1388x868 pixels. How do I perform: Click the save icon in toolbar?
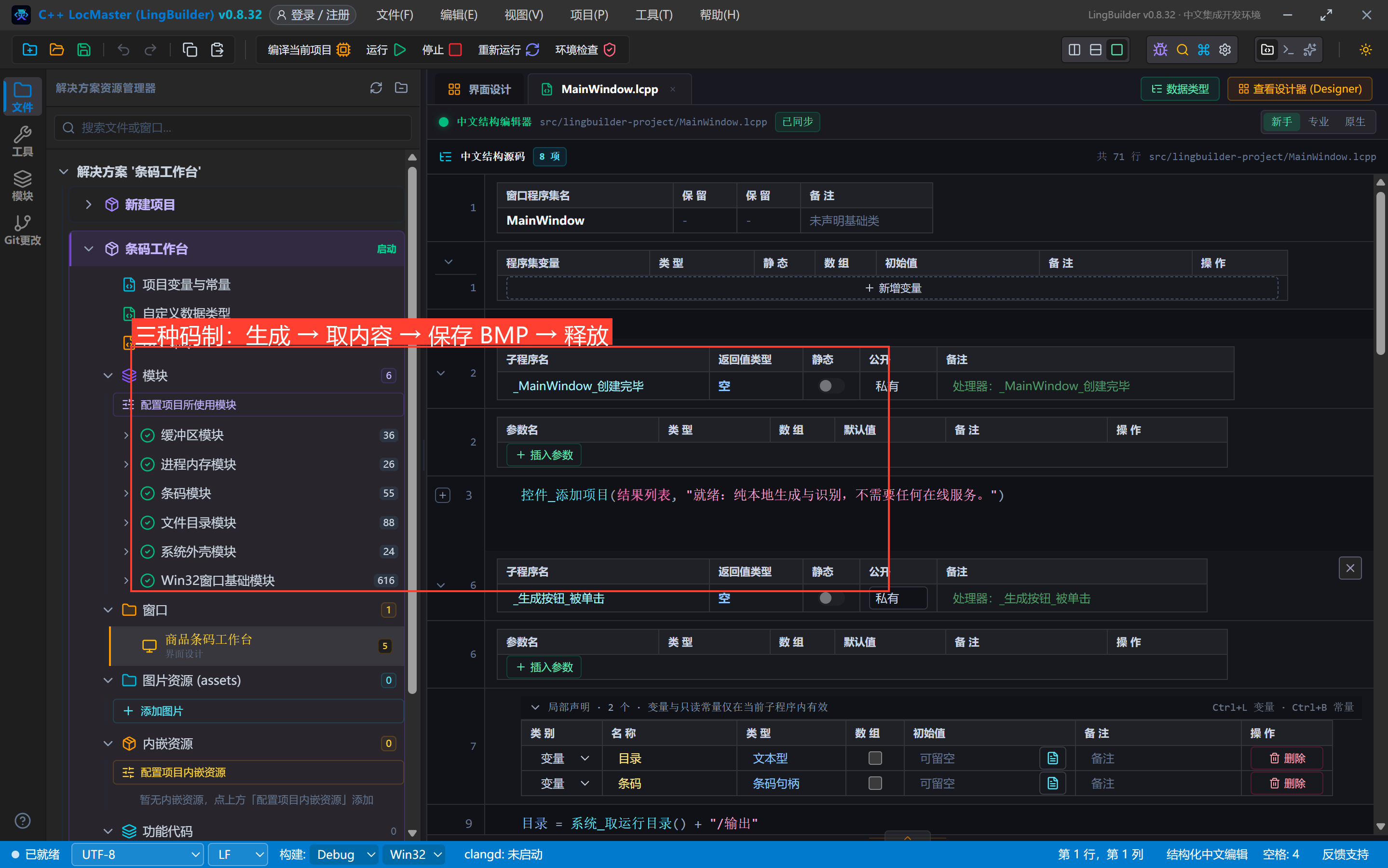[x=84, y=50]
